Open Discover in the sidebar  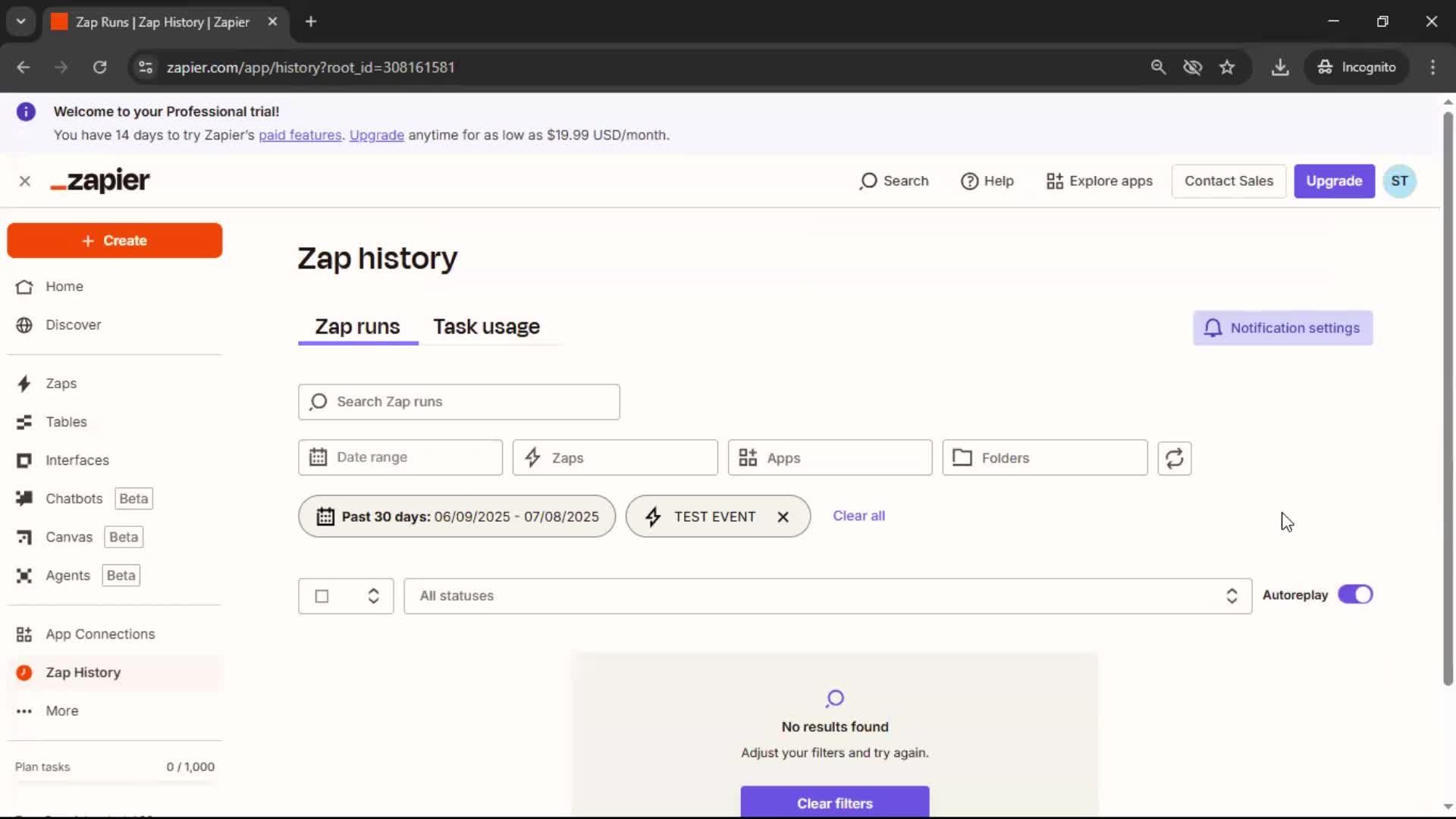(x=115, y=325)
